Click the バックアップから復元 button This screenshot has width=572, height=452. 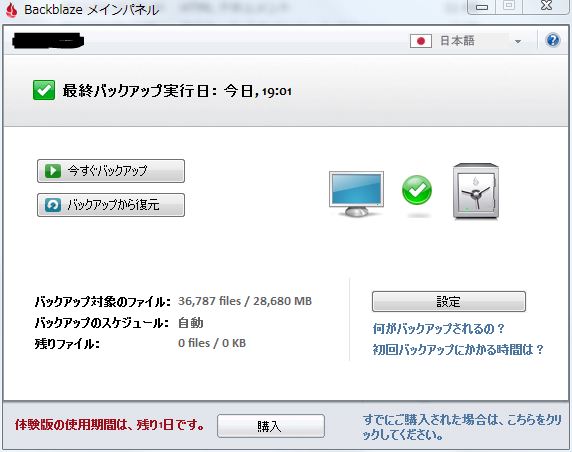[111, 205]
